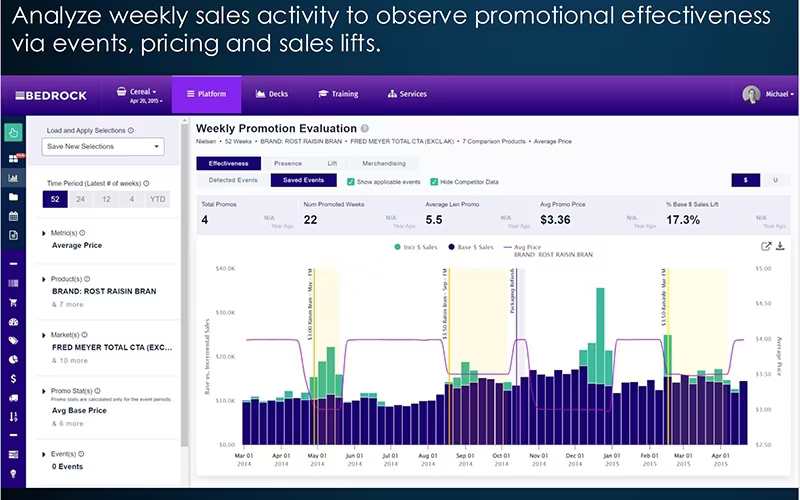Image resolution: width=800 pixels, height=500 pixels.
Task: Expand the Product(s) section
Action: (x=44, y=279)
